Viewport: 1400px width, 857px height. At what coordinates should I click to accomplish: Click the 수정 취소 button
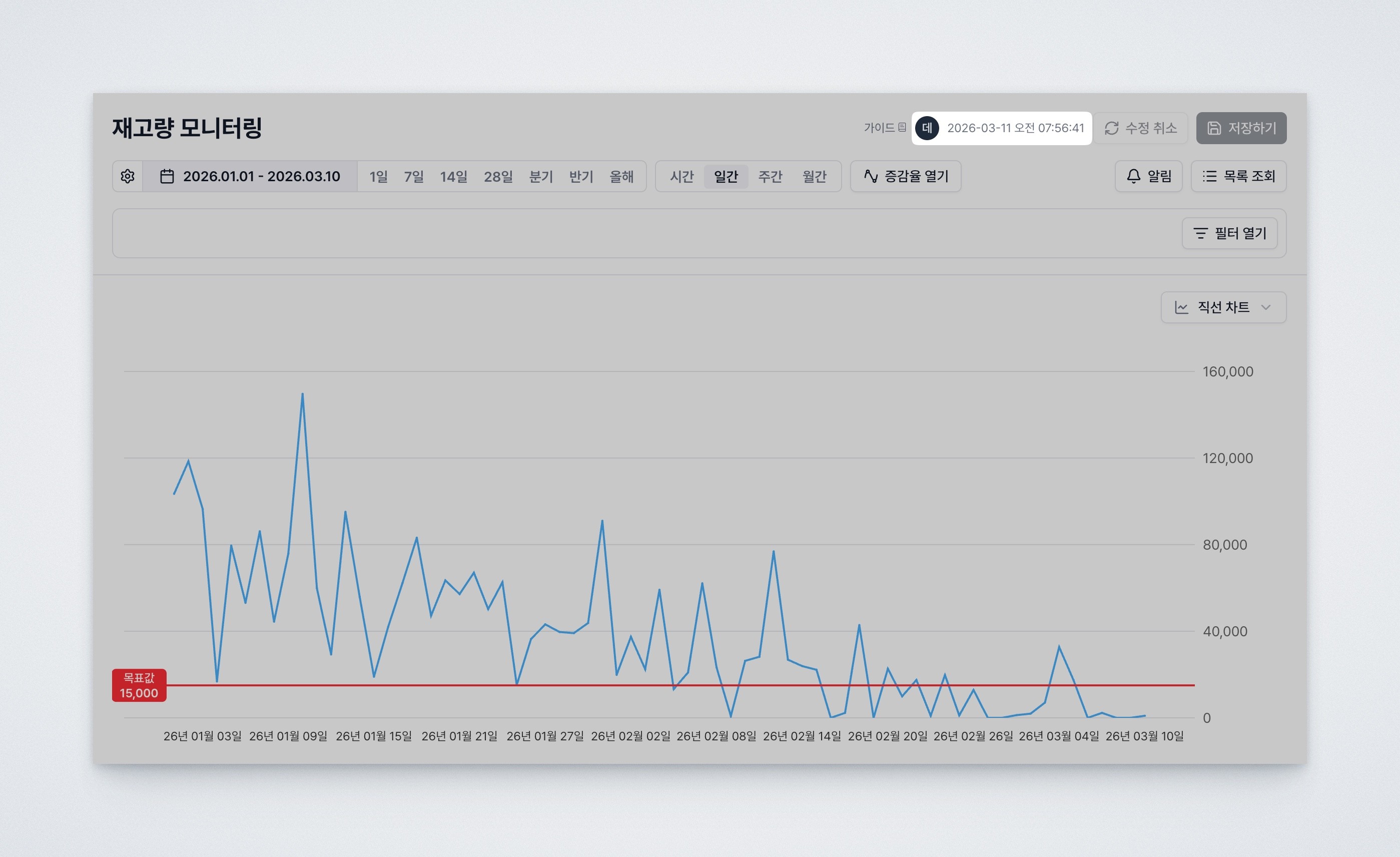tap(1140, 128)
